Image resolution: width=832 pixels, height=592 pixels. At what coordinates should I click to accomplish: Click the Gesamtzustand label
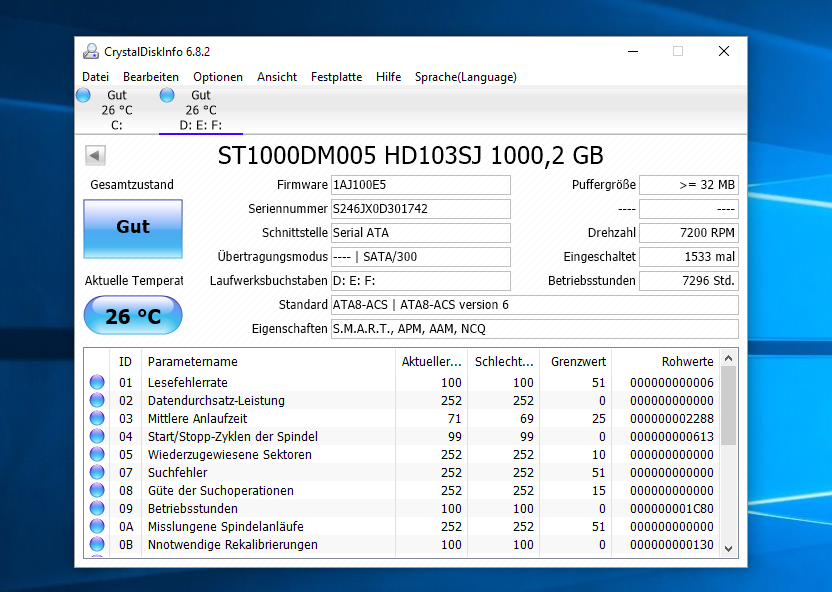click(x=132, y=185)
